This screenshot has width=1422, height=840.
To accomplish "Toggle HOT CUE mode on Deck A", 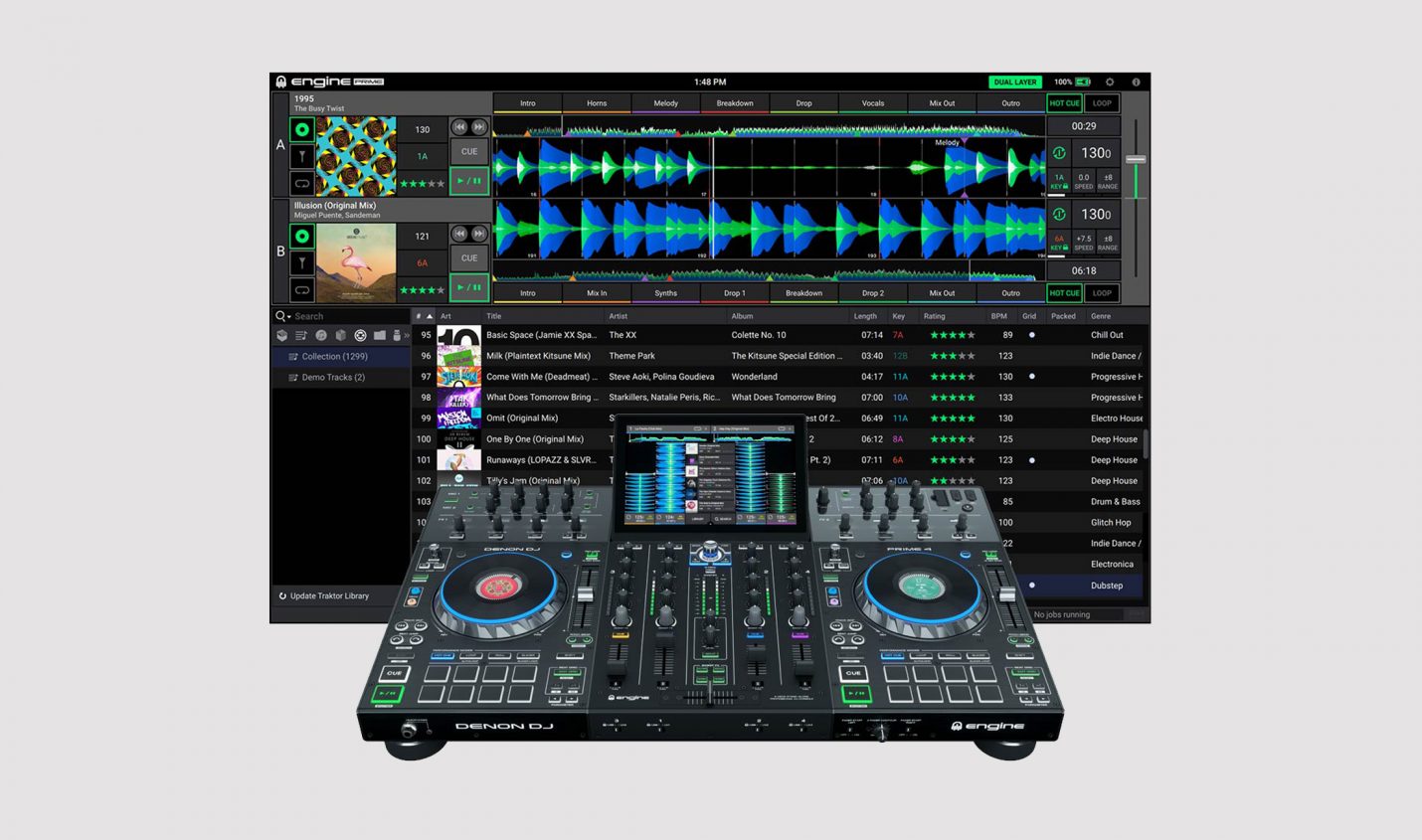I will [1064, 103].
